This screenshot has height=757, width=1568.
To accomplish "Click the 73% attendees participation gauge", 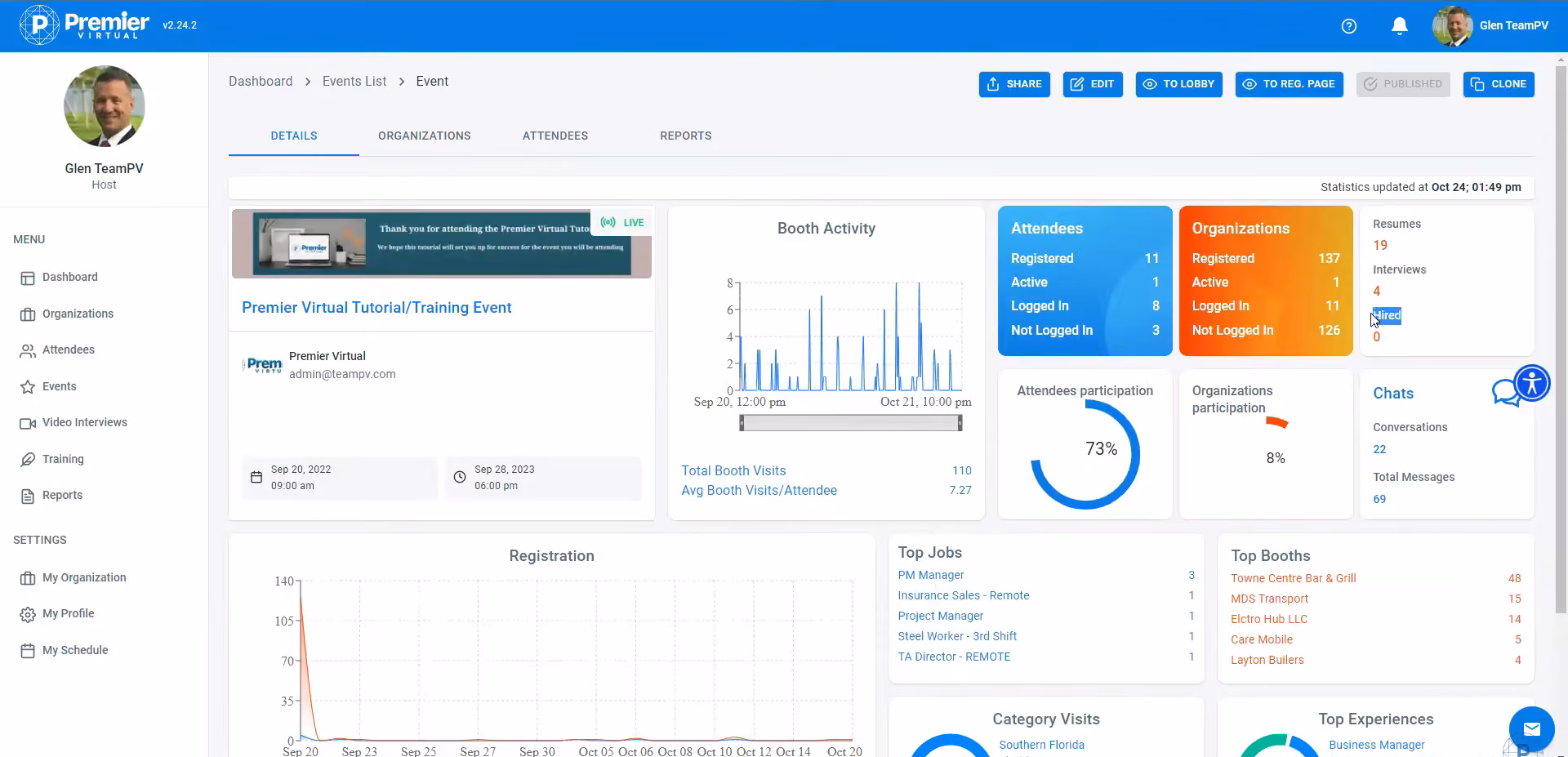I will coord(1085,454).
